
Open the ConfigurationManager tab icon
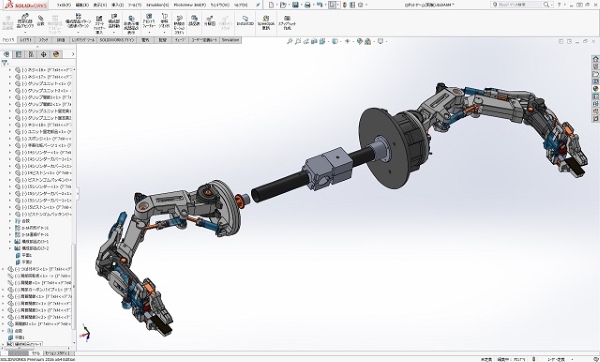click(x=31, y=54)
